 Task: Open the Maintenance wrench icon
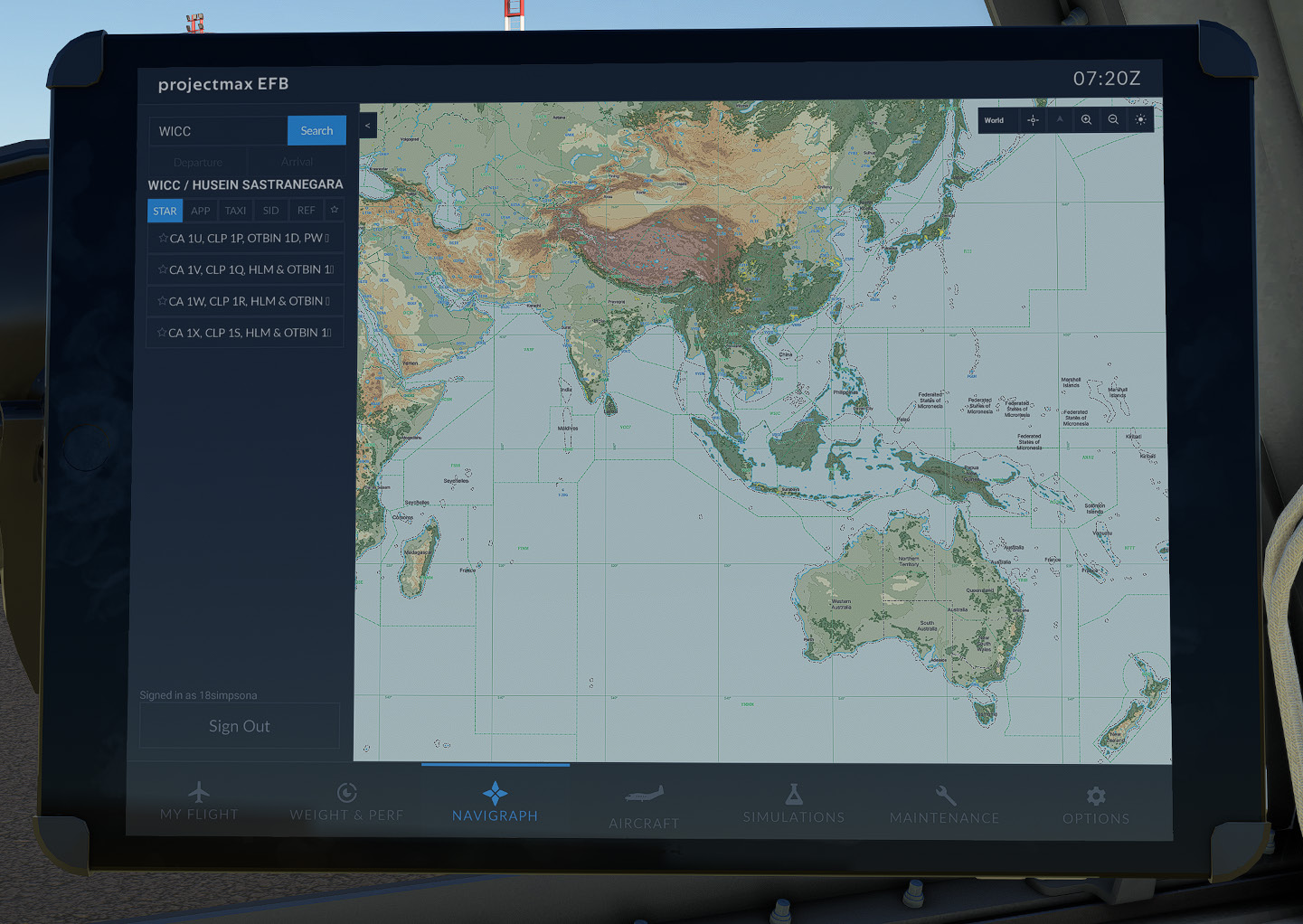pyautogui.click(x=945, y=796)
